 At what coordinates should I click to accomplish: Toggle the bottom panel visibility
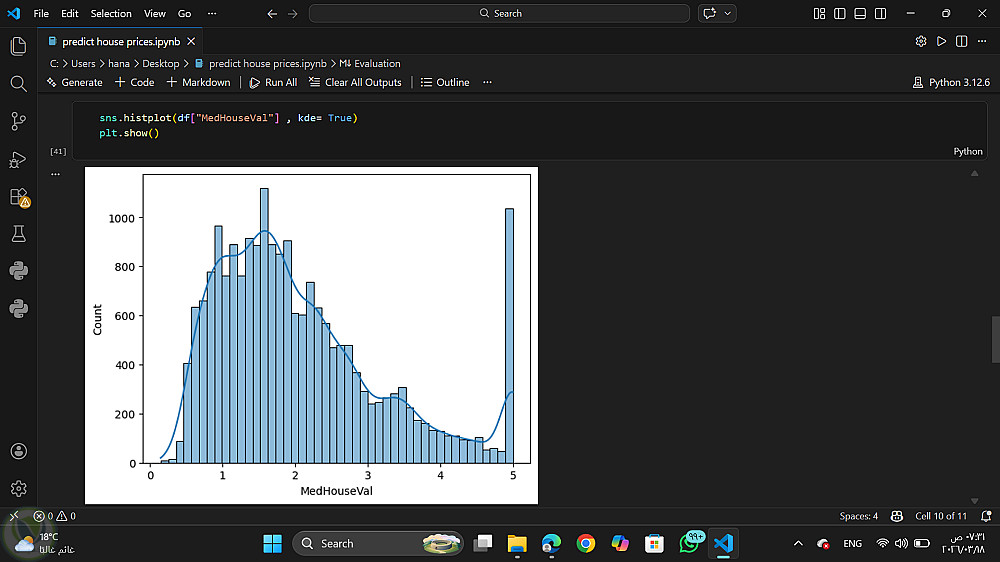pyautogui.click(x=860, y=13)
